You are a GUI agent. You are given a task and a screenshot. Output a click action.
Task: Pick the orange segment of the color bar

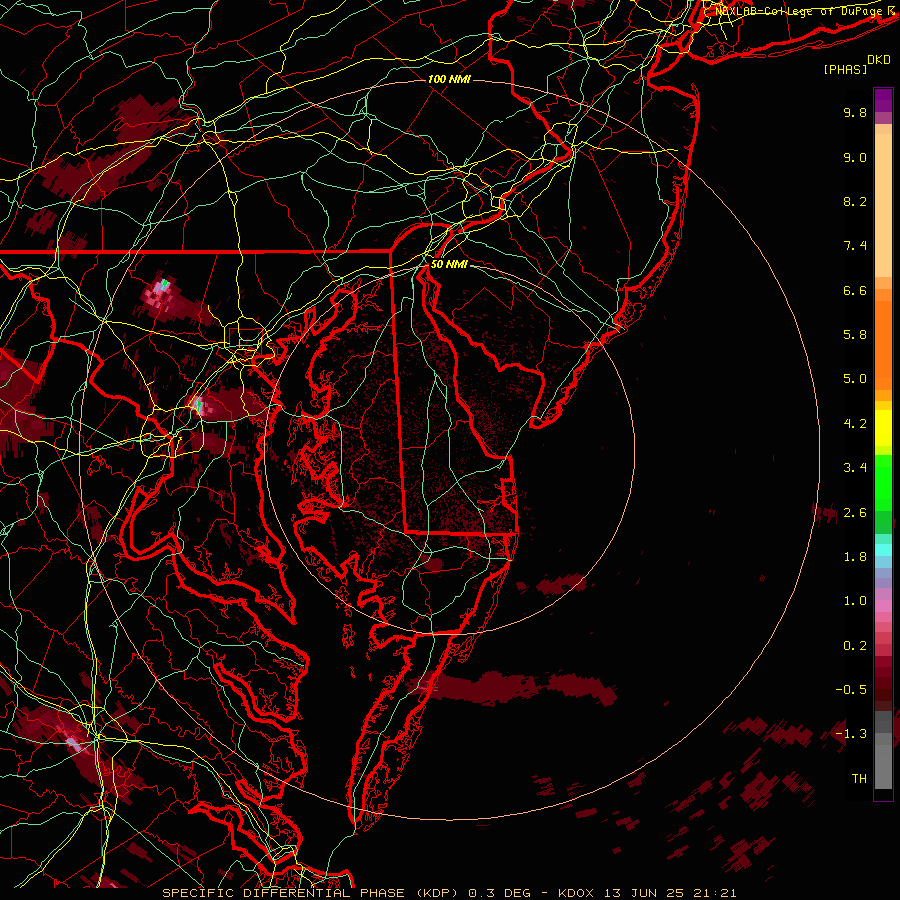[x=883, y=344]
